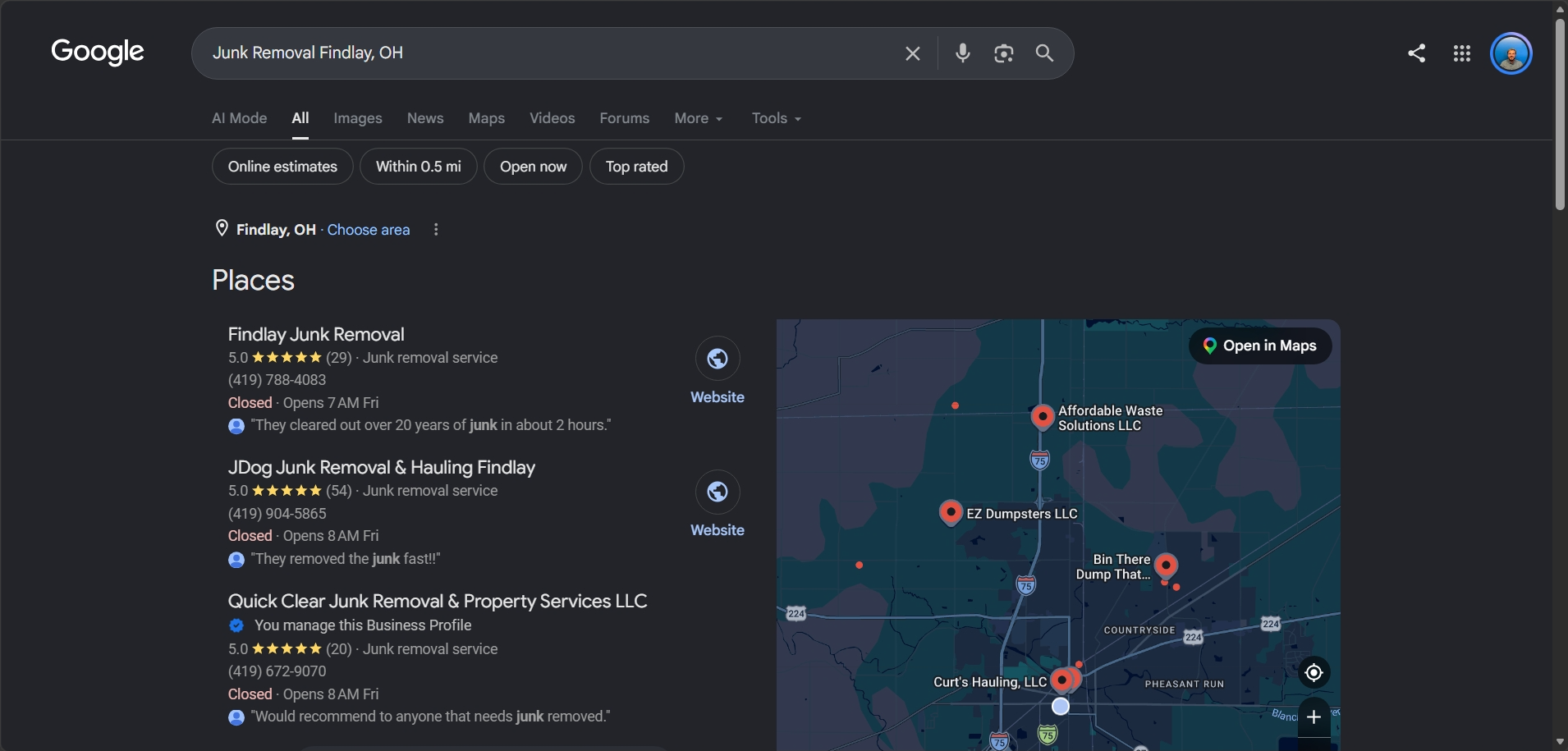Select the All results tab
The image size is (1568, 751).
pos(300,118)
